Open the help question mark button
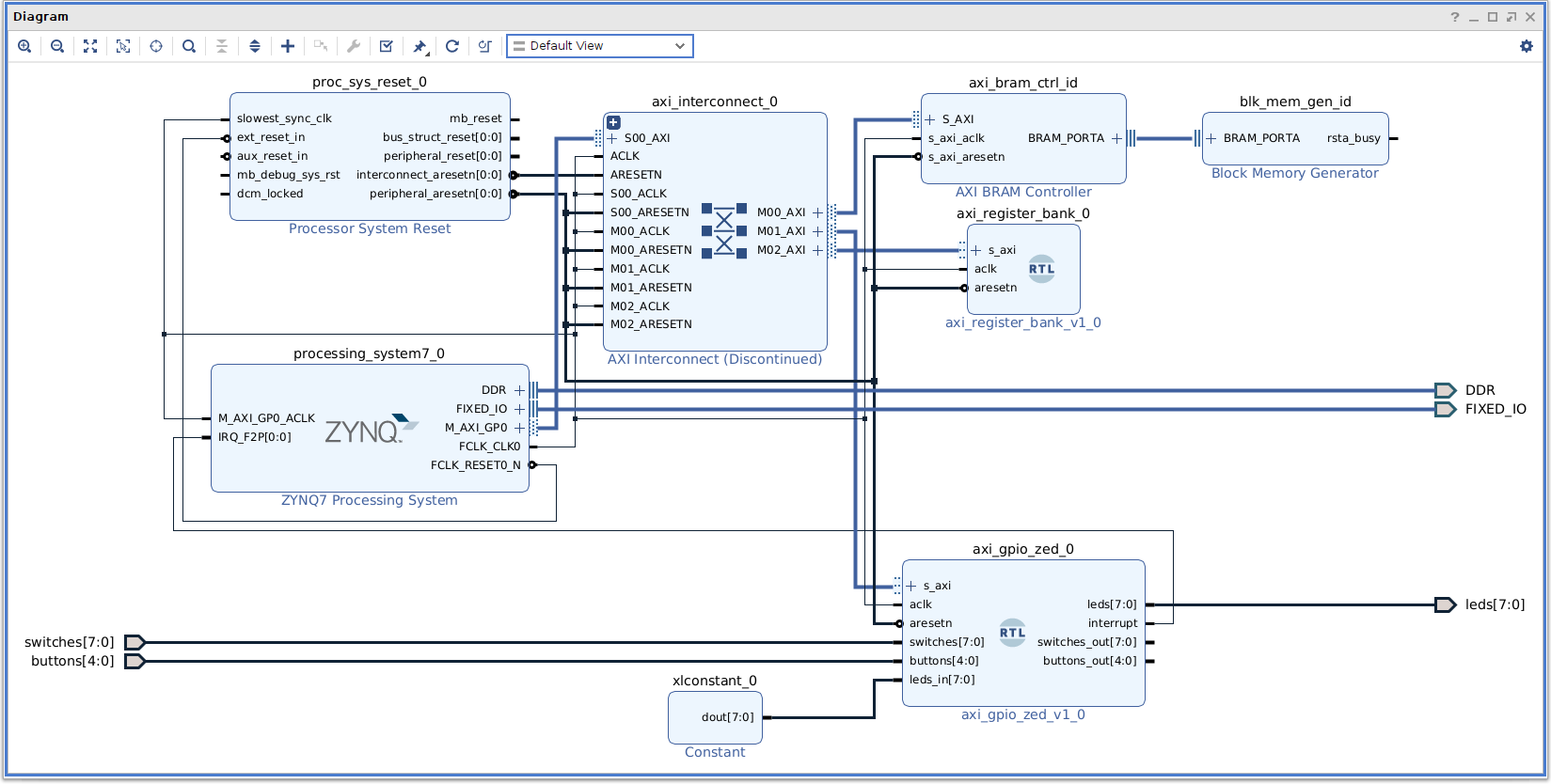 [x=1454, y=17]
